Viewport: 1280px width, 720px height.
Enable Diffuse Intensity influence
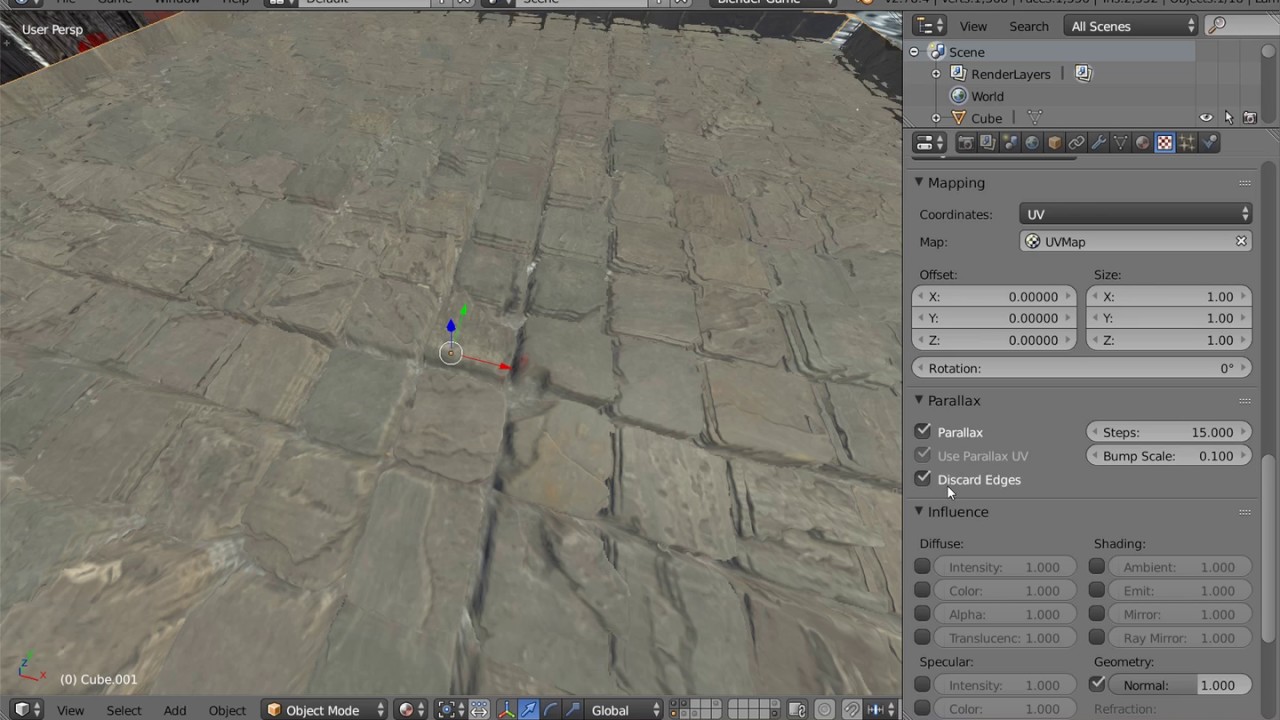(922, 566)
